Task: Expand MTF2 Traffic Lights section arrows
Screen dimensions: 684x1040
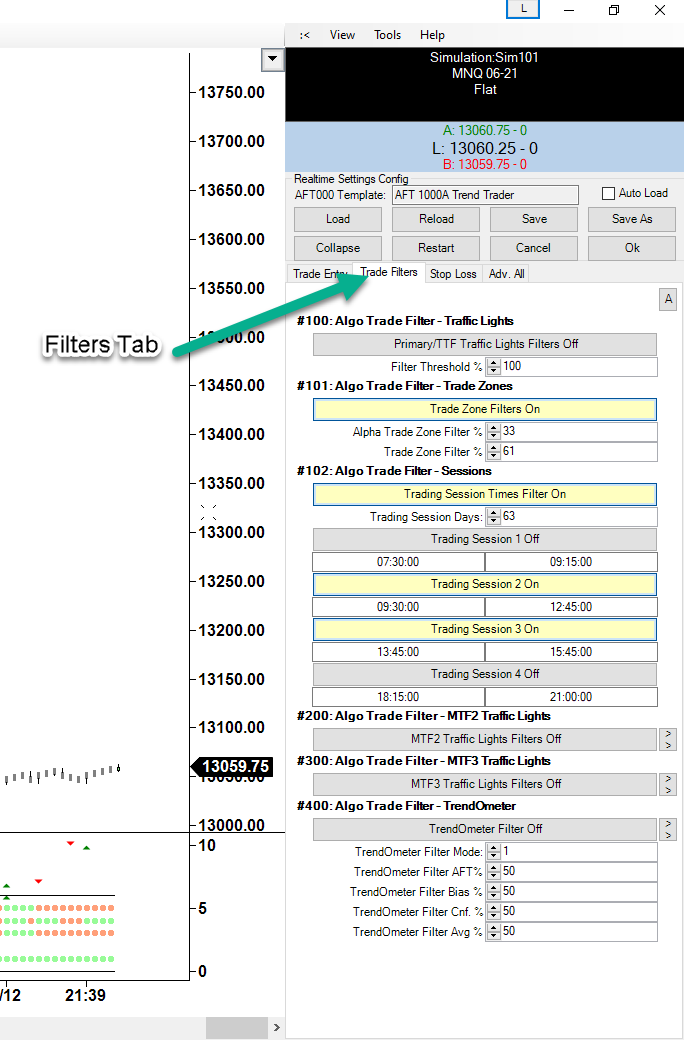Action: (668, 739)
